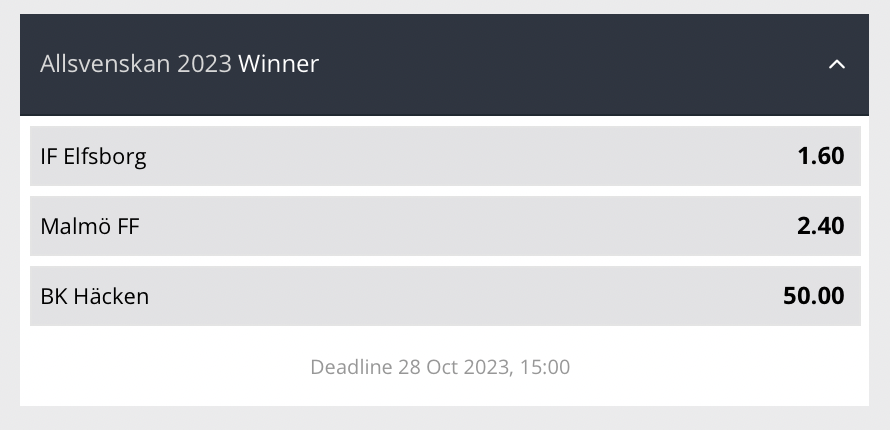The width and height of the screenshot is (890, 430).
Task: Click the Deadline label text
Action: (x=352, y=367)
